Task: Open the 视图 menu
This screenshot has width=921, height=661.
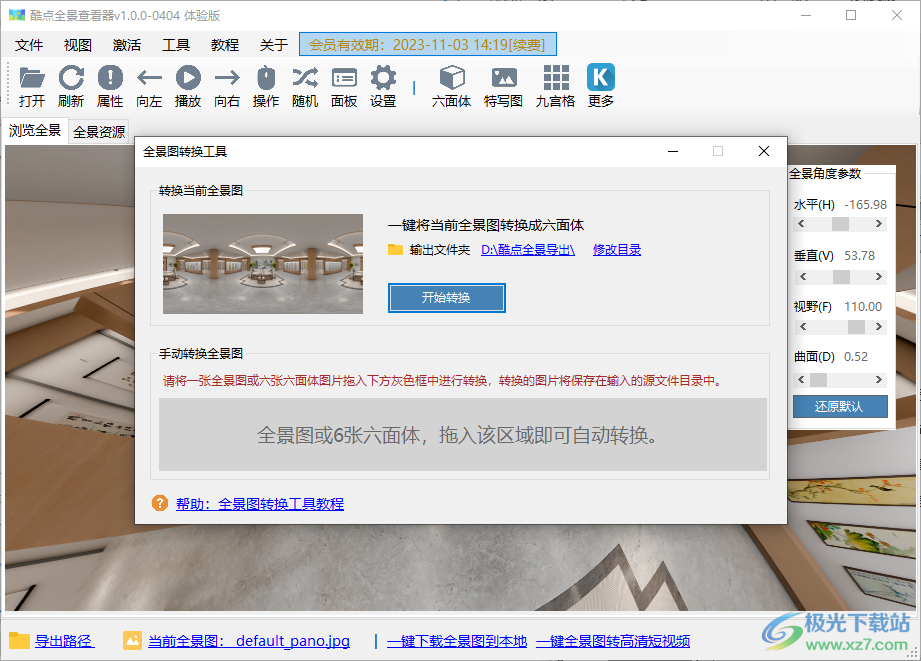Action: point(78,45)
